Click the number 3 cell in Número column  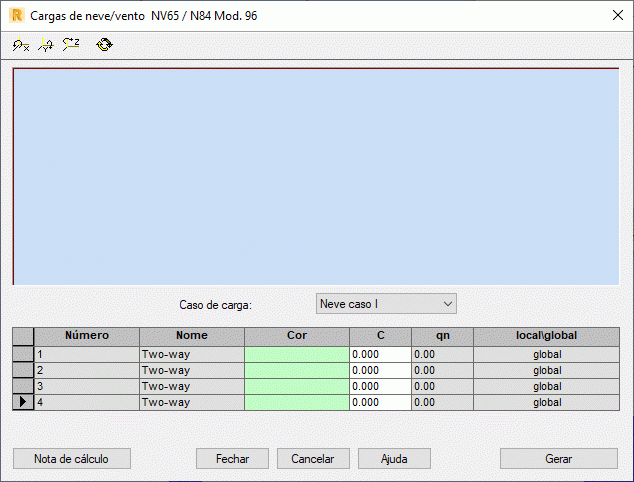87,387
